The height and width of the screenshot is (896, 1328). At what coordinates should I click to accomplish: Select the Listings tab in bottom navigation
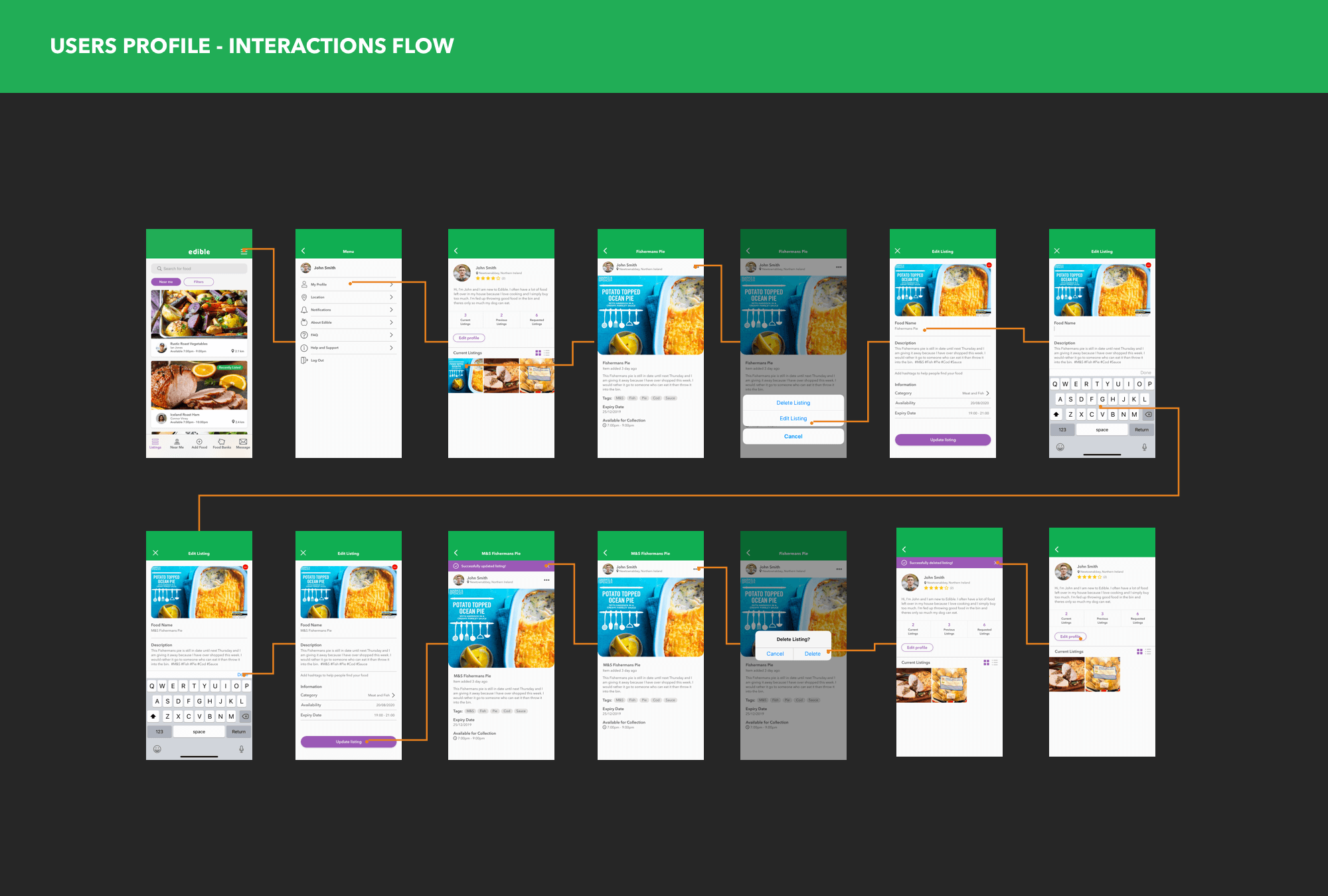[x=155, y=443]
